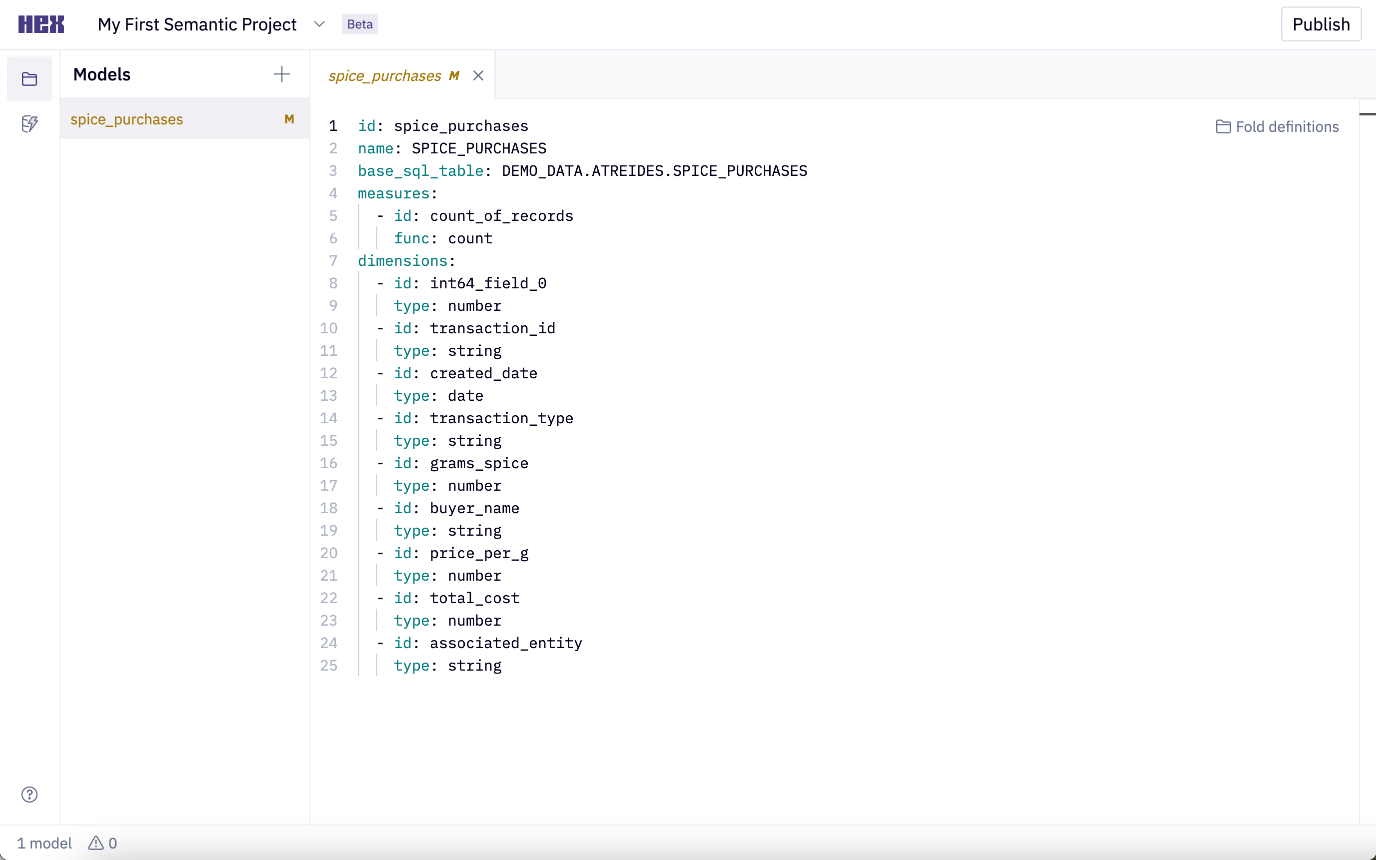Click the Beta badge
The image size is (1376, 860).
pyautogui.click(x=360, y=24)
